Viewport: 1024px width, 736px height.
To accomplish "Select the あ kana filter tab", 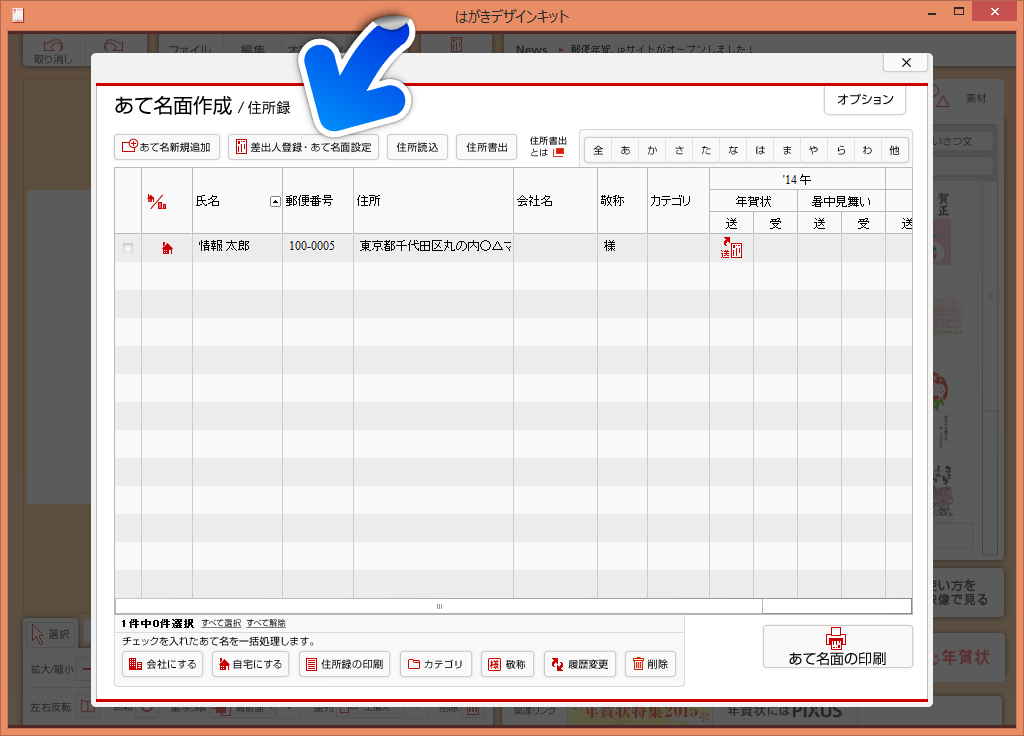I will [625, 150].
